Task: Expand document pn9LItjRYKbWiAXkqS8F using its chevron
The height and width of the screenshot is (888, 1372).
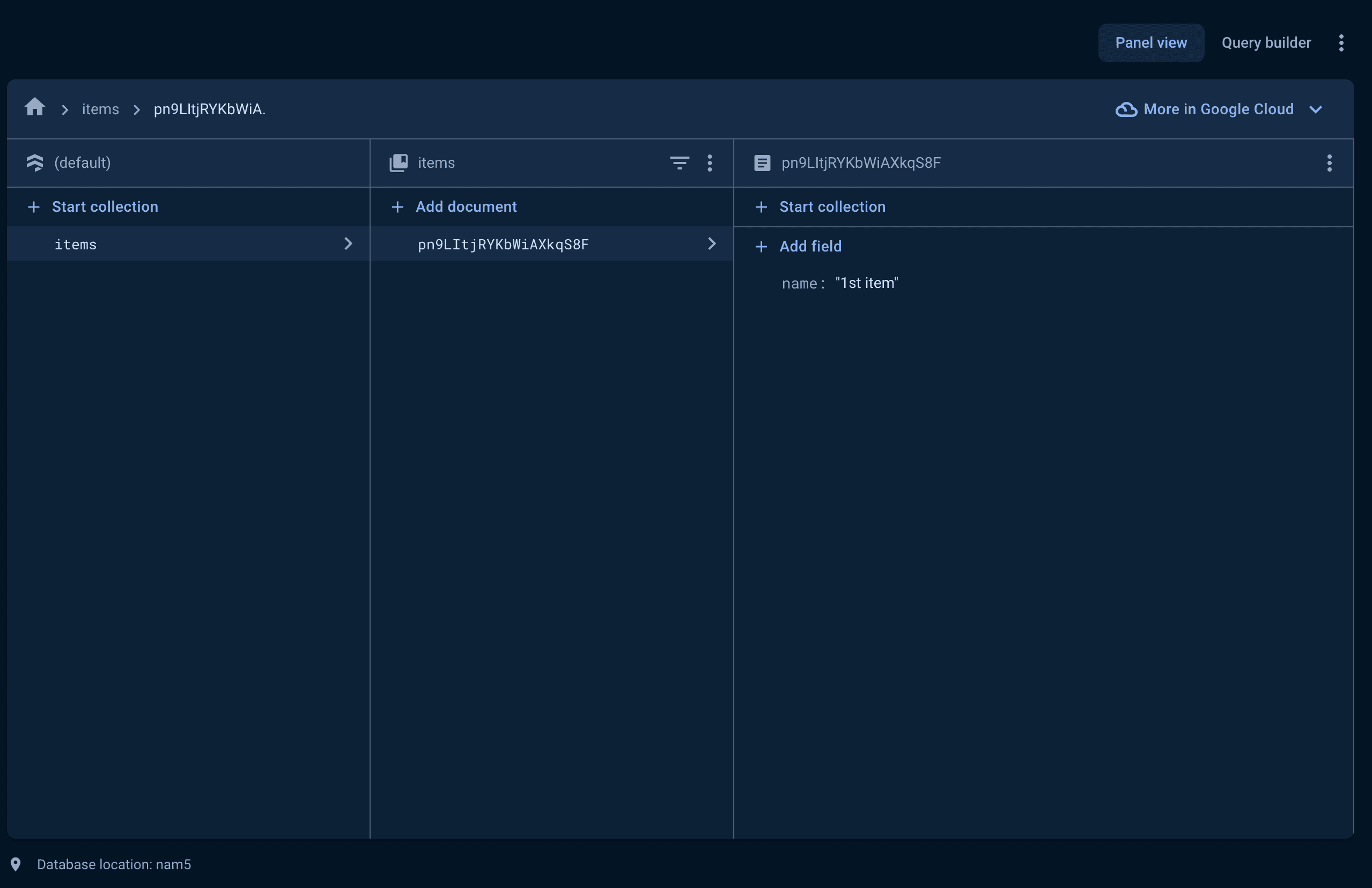Action: point(712,244)
